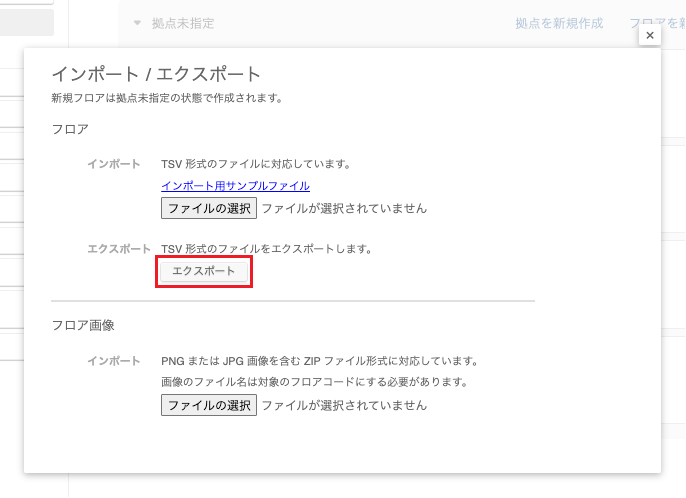Select the highlighted item in left sidebar

[27, 22]
